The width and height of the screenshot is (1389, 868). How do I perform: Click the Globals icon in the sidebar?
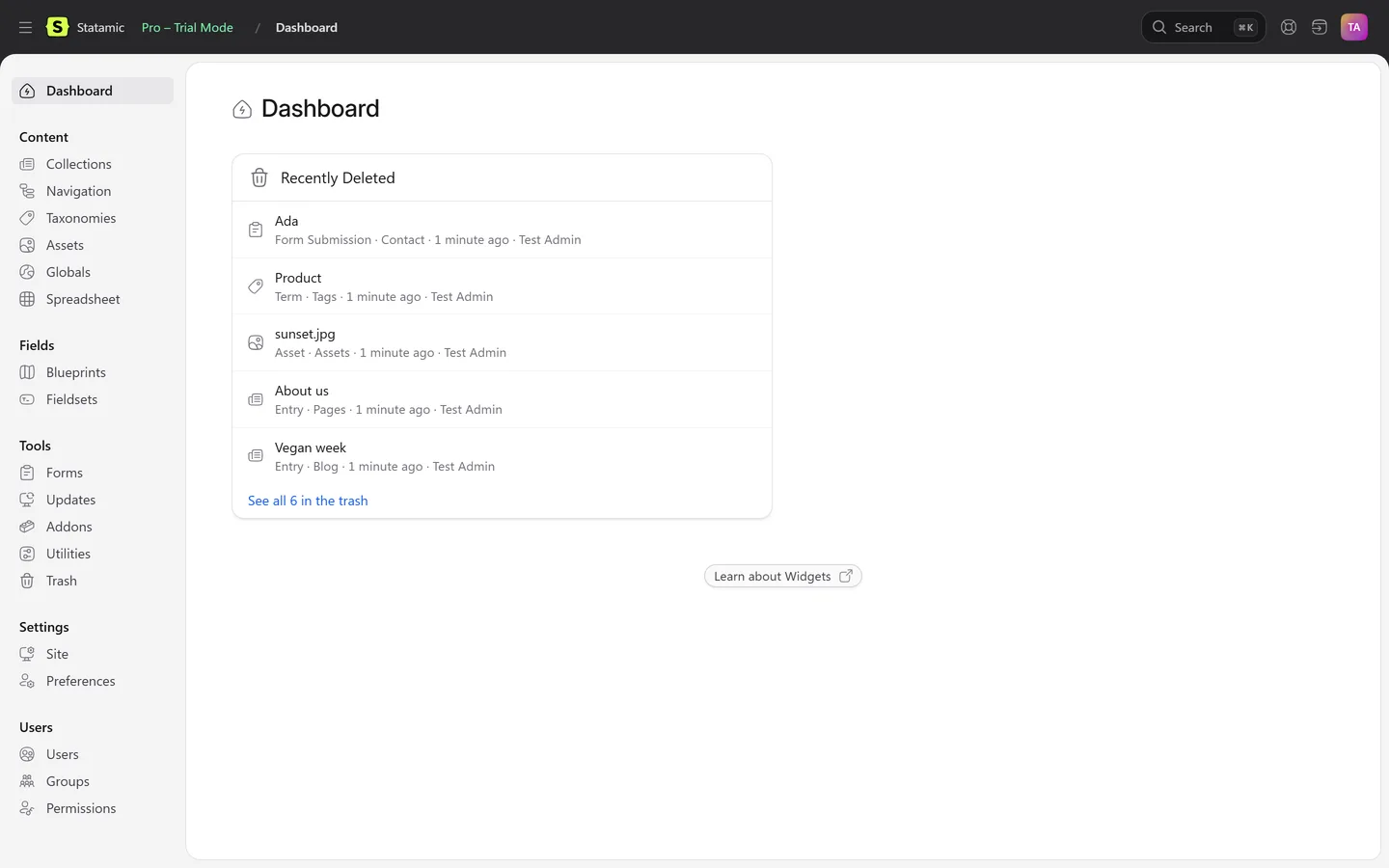[x=27, y=272]
